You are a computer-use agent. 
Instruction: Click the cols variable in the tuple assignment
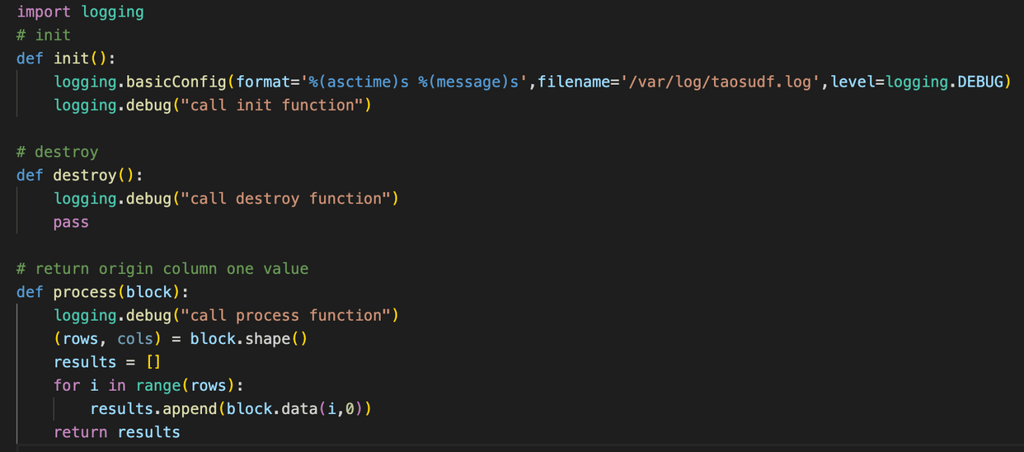pyautogui.click(x=135, y=339)
